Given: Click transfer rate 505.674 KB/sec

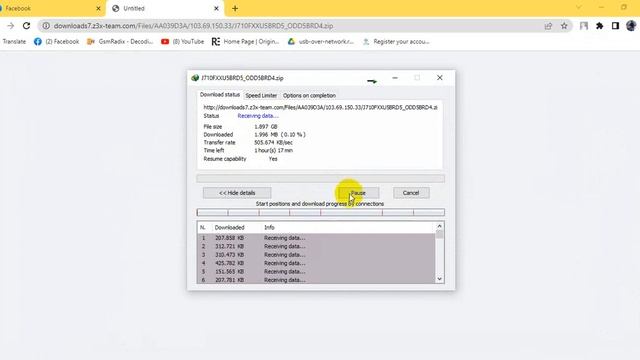Looking at the screenshot, I should coord(273,142).
